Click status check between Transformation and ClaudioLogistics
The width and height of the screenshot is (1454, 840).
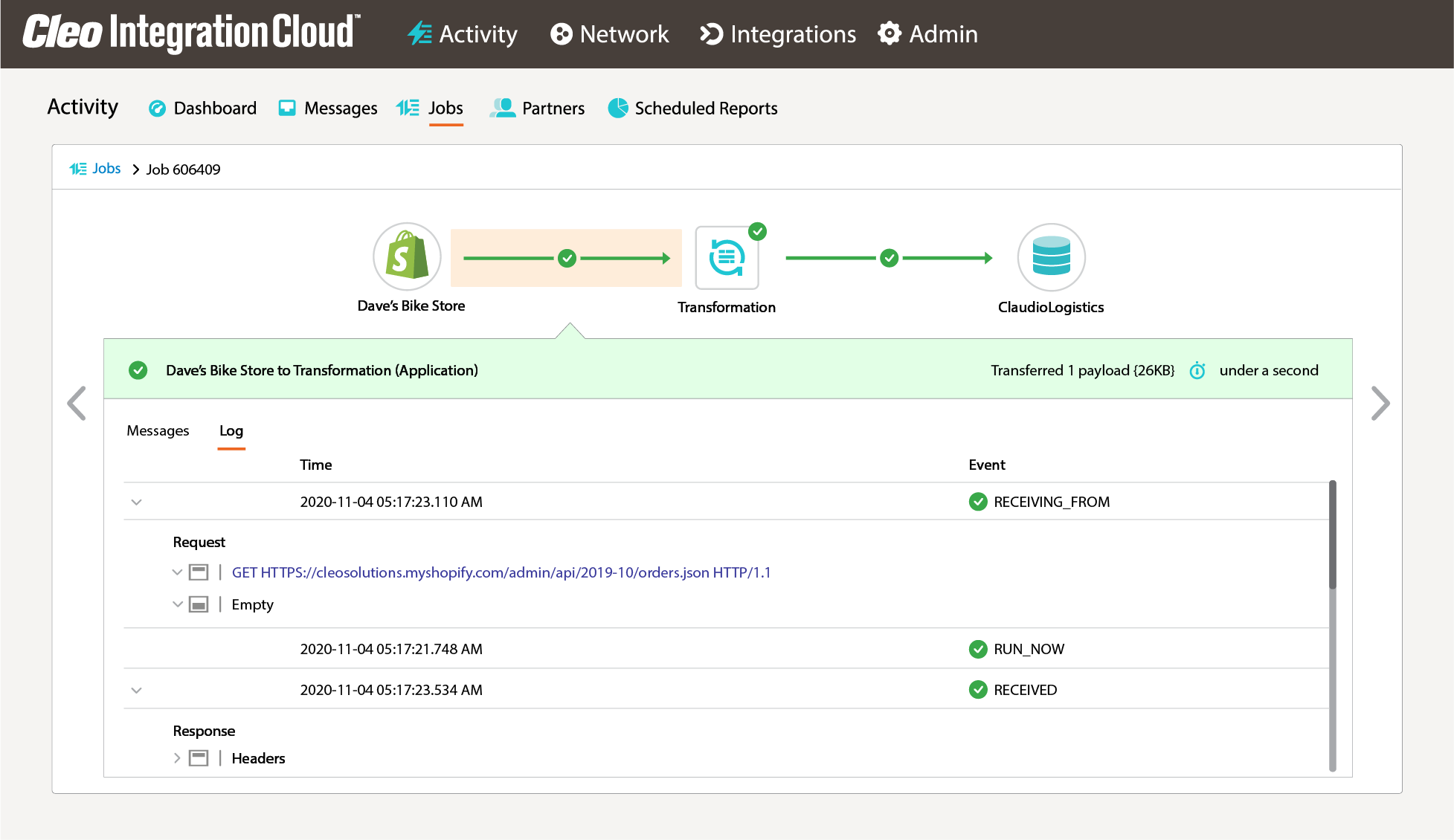point(889,258)
